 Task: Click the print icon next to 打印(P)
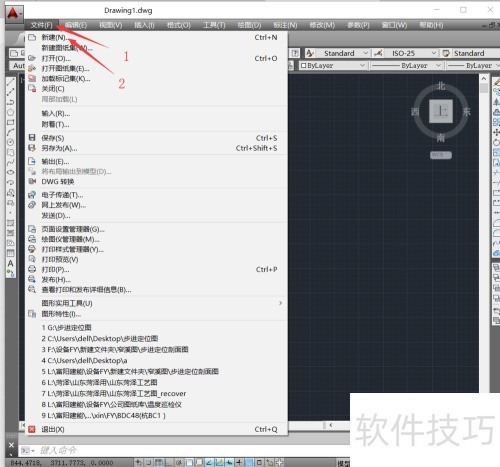tap(32, 269)
